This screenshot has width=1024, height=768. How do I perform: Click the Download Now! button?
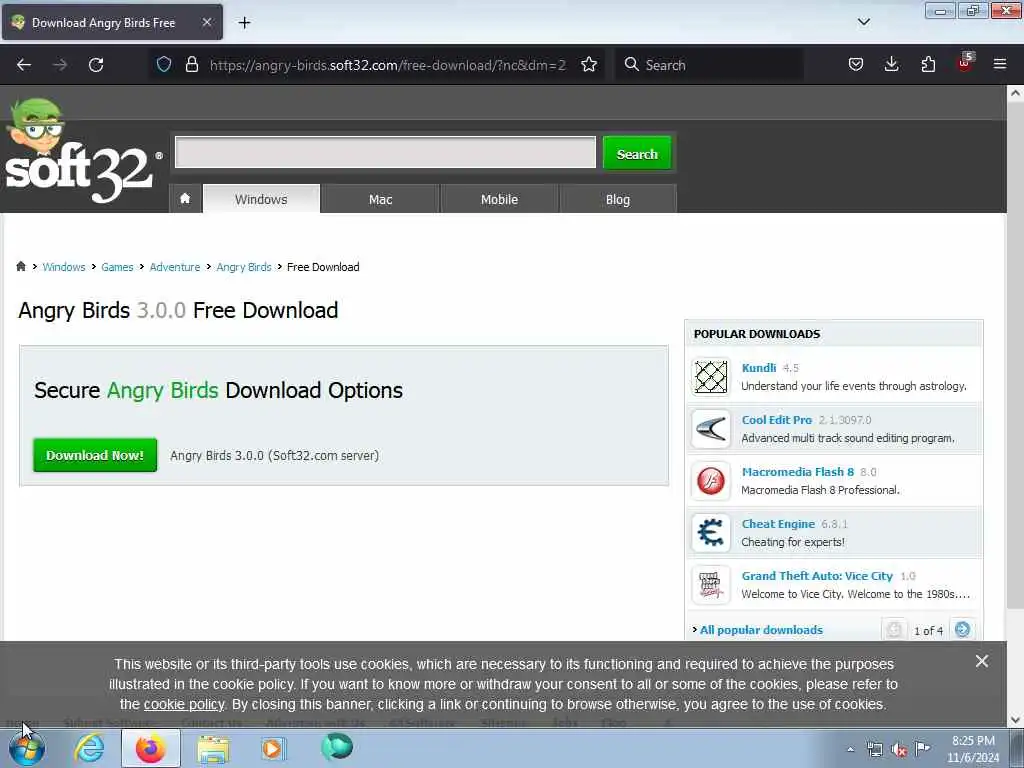pos(95,455)
